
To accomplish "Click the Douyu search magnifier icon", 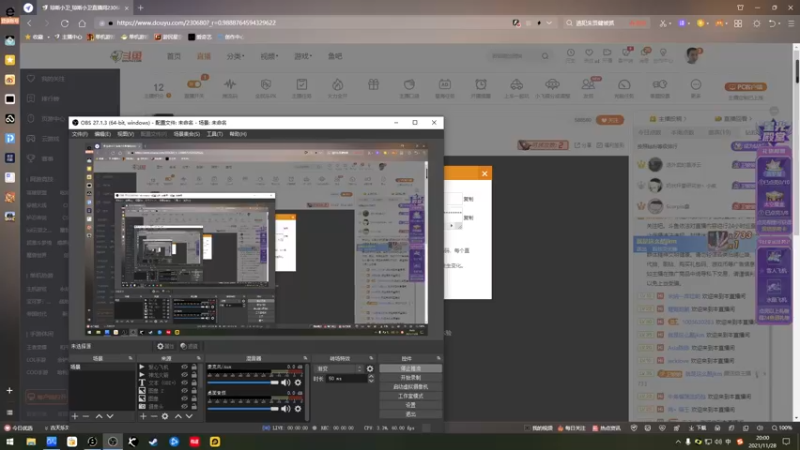I will [x=545, y=56].
